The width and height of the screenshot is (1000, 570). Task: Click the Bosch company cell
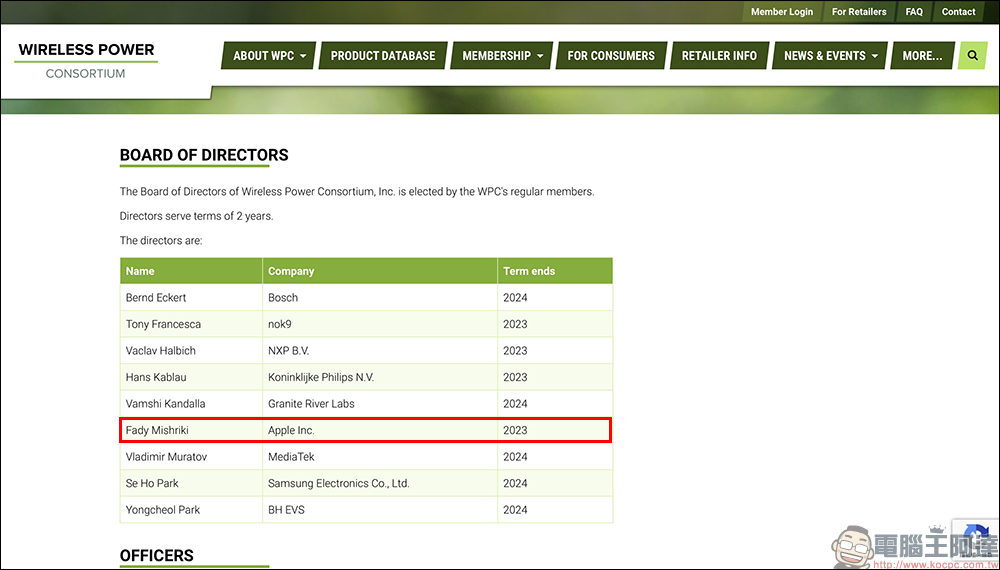coord(380,298)
